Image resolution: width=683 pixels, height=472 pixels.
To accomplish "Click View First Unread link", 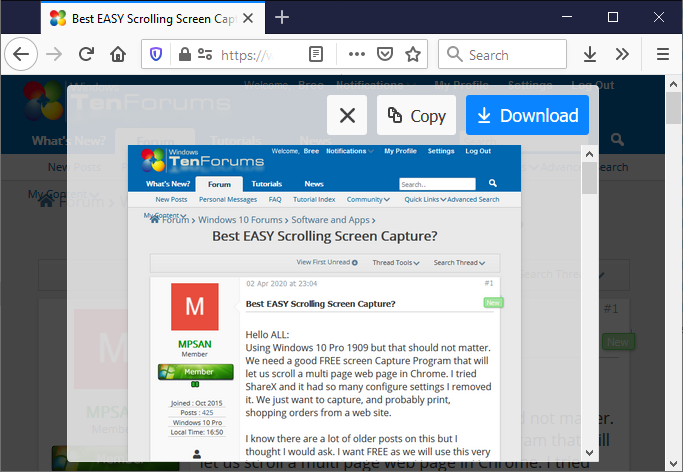I will click(327, 262).
